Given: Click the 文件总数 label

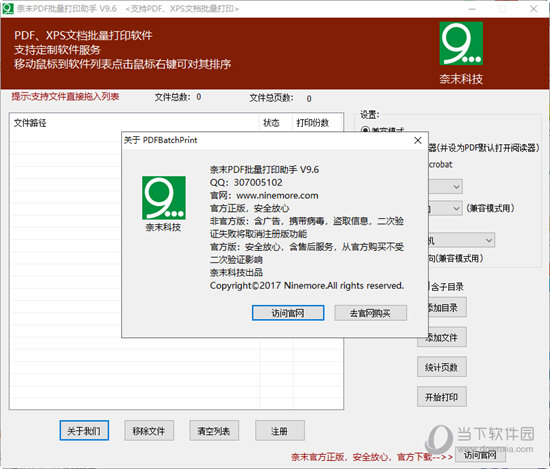Looking at the screenshot, I should click(x=173, y=97).
